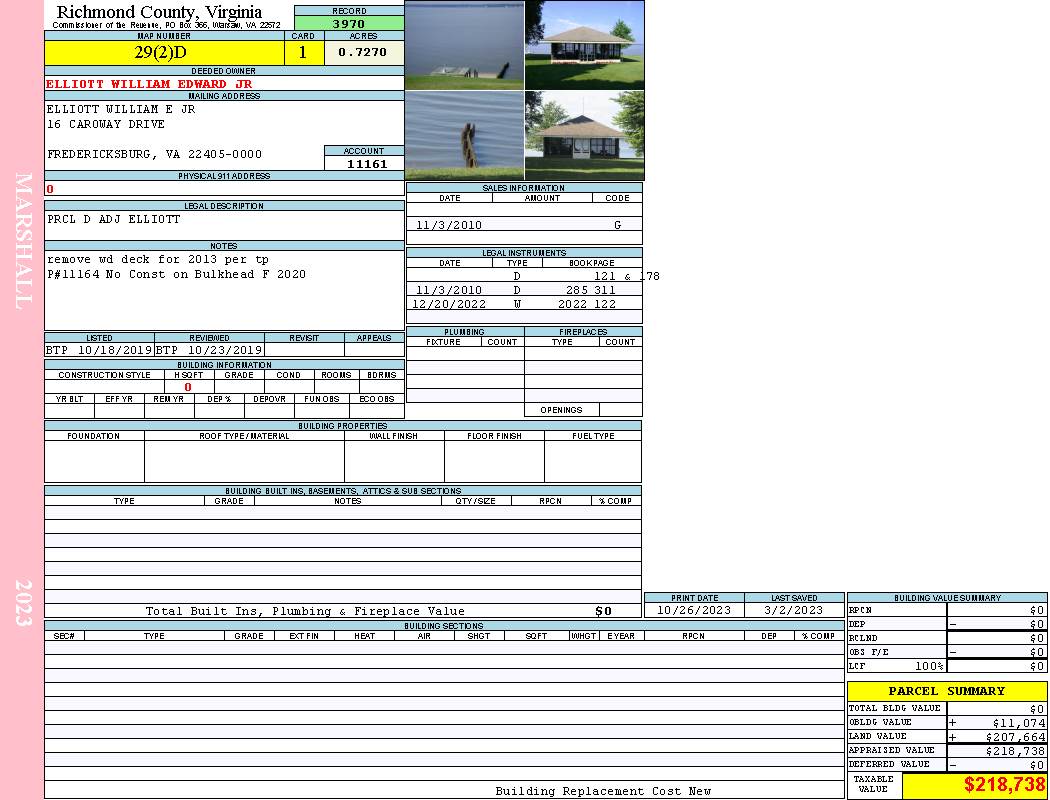Select the red taxable value $218,738
Screen dimensions: 1050x800
(x=1004, y=786)
